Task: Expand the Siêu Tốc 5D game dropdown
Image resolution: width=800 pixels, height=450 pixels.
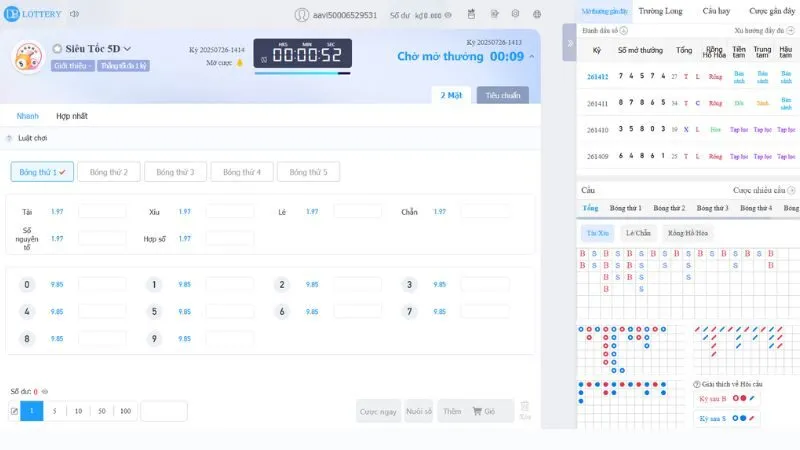Action: (x=127, y=49)
